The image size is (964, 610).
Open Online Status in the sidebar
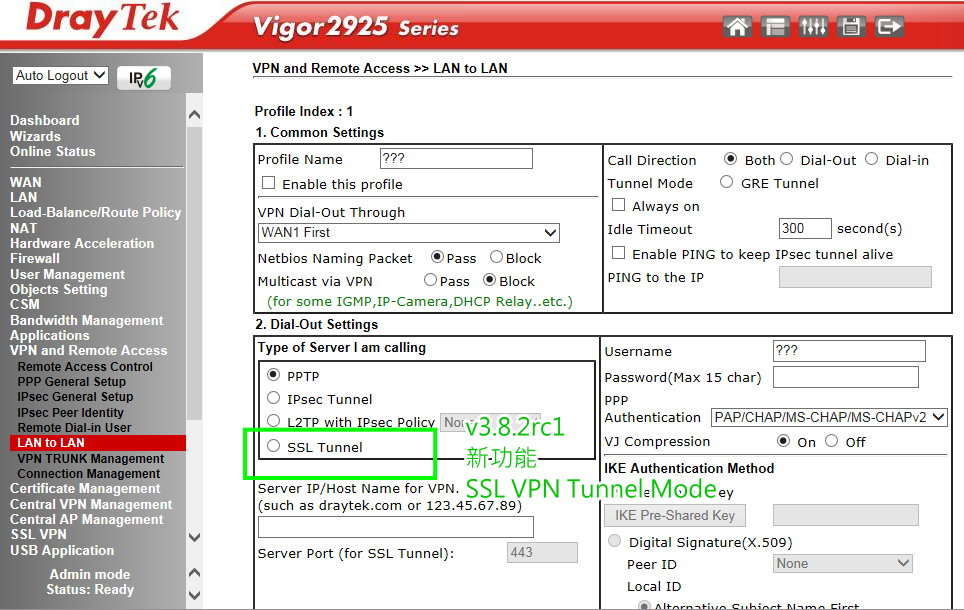[x=52, y=151]
